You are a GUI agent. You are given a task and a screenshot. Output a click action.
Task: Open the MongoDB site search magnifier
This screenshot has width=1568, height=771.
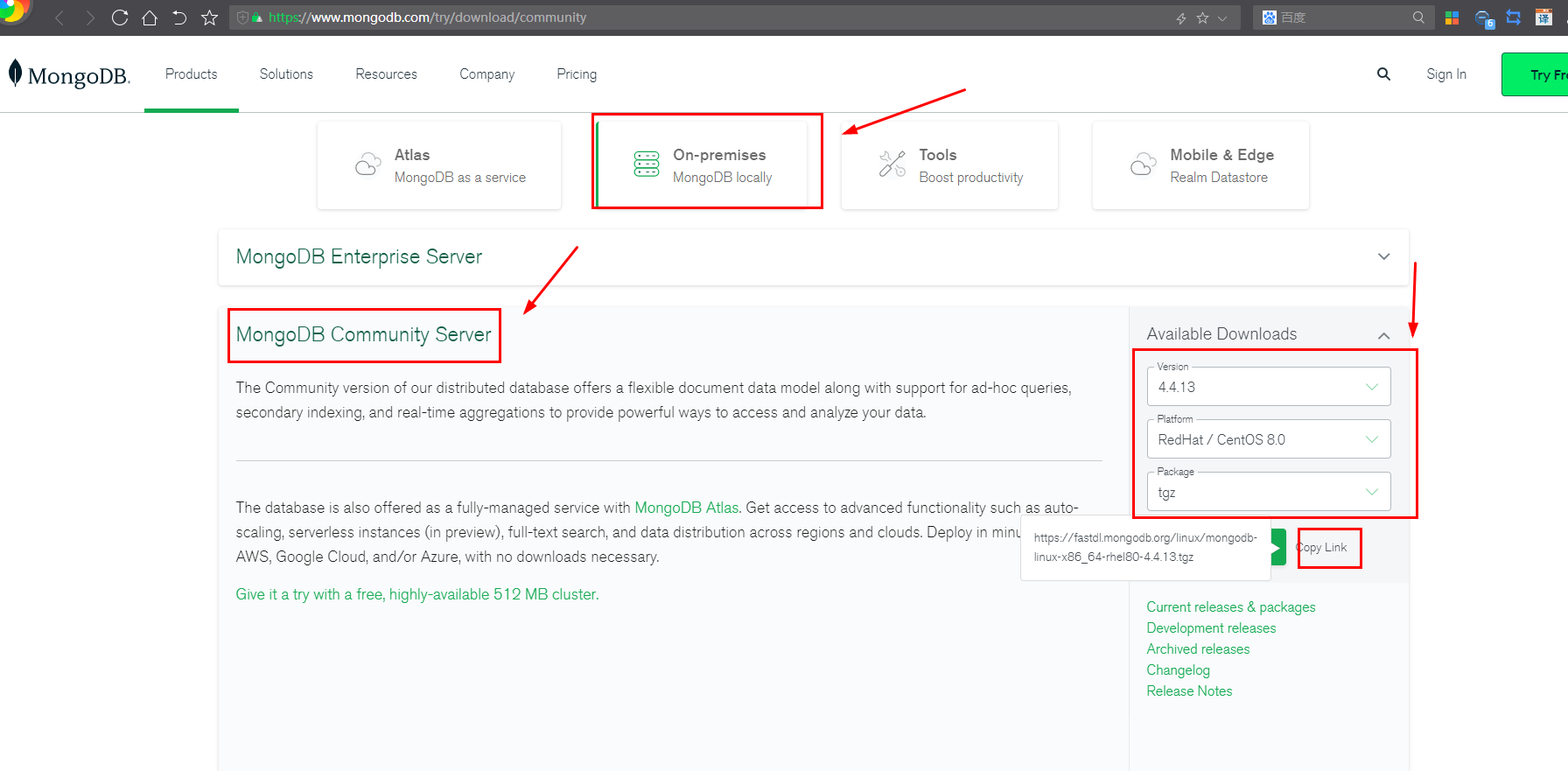coord(1383,74)
